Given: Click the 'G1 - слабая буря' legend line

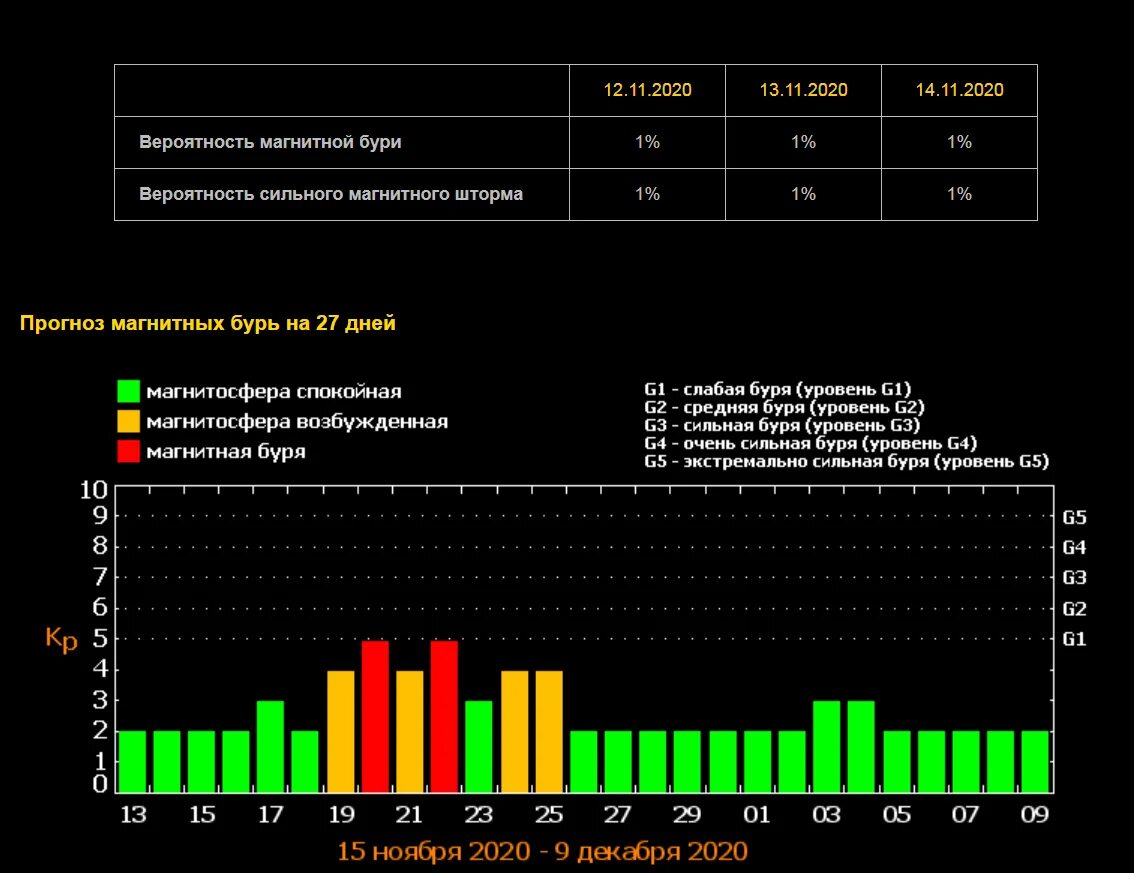Looking at the screenshot, I should pos(777,389).
